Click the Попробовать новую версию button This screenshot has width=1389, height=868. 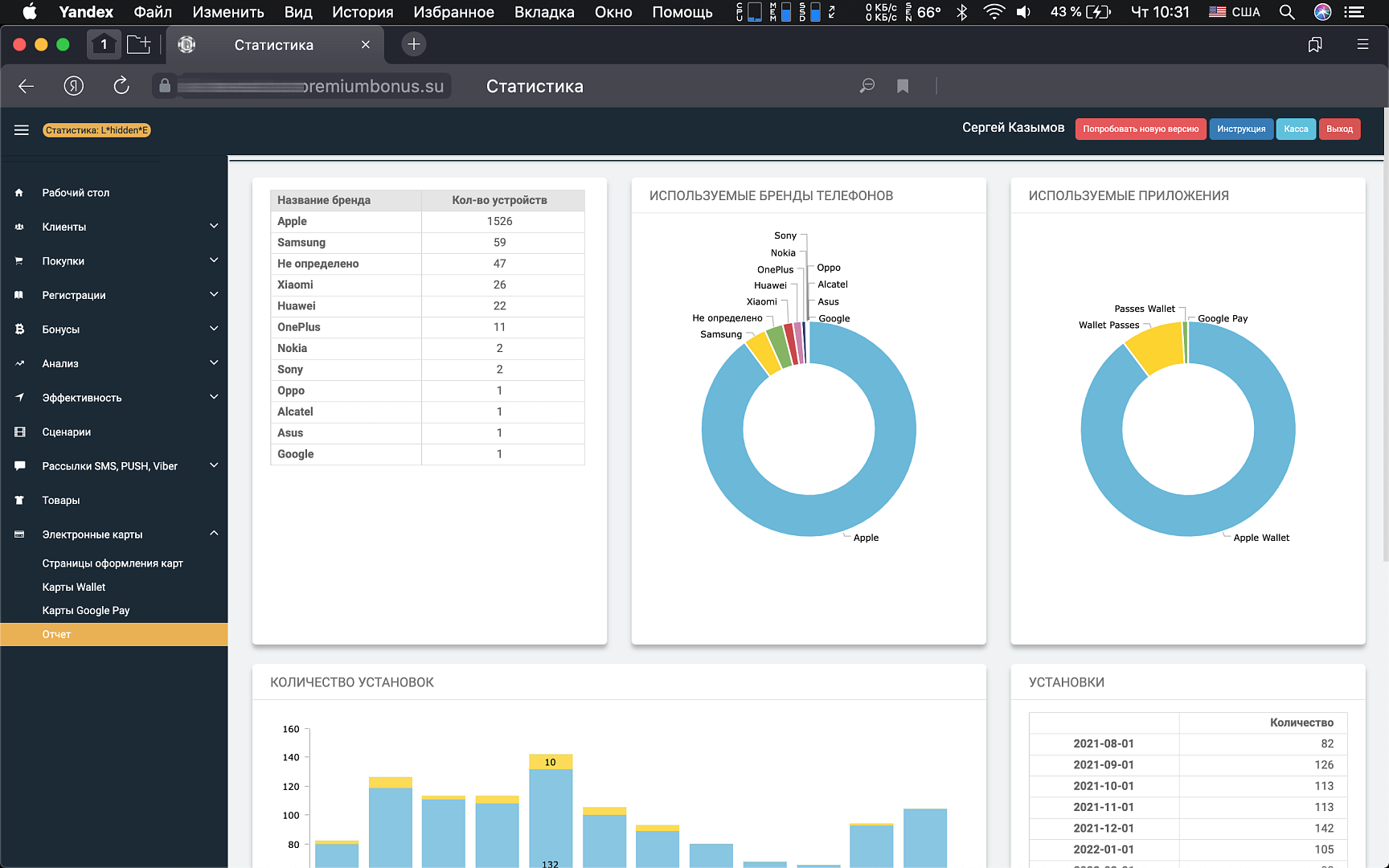point(1141,129)
